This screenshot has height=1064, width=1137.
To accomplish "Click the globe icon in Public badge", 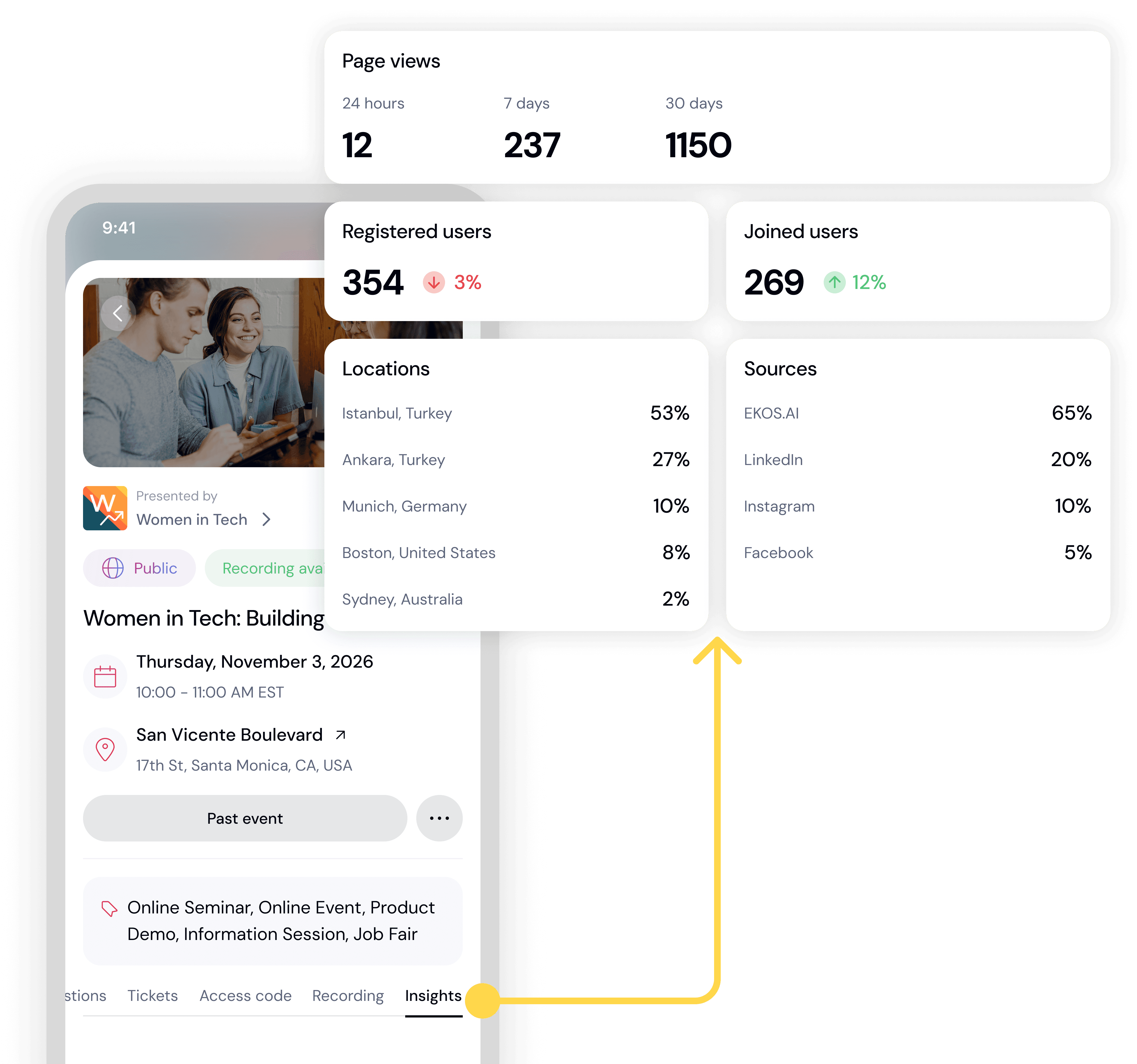I will click(113, 568).
